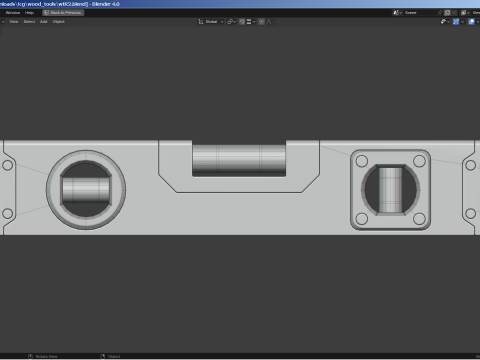Open the view layer browse dropdown
The image size is (480, 360).
pyautogui.click(x=465, y=13)
